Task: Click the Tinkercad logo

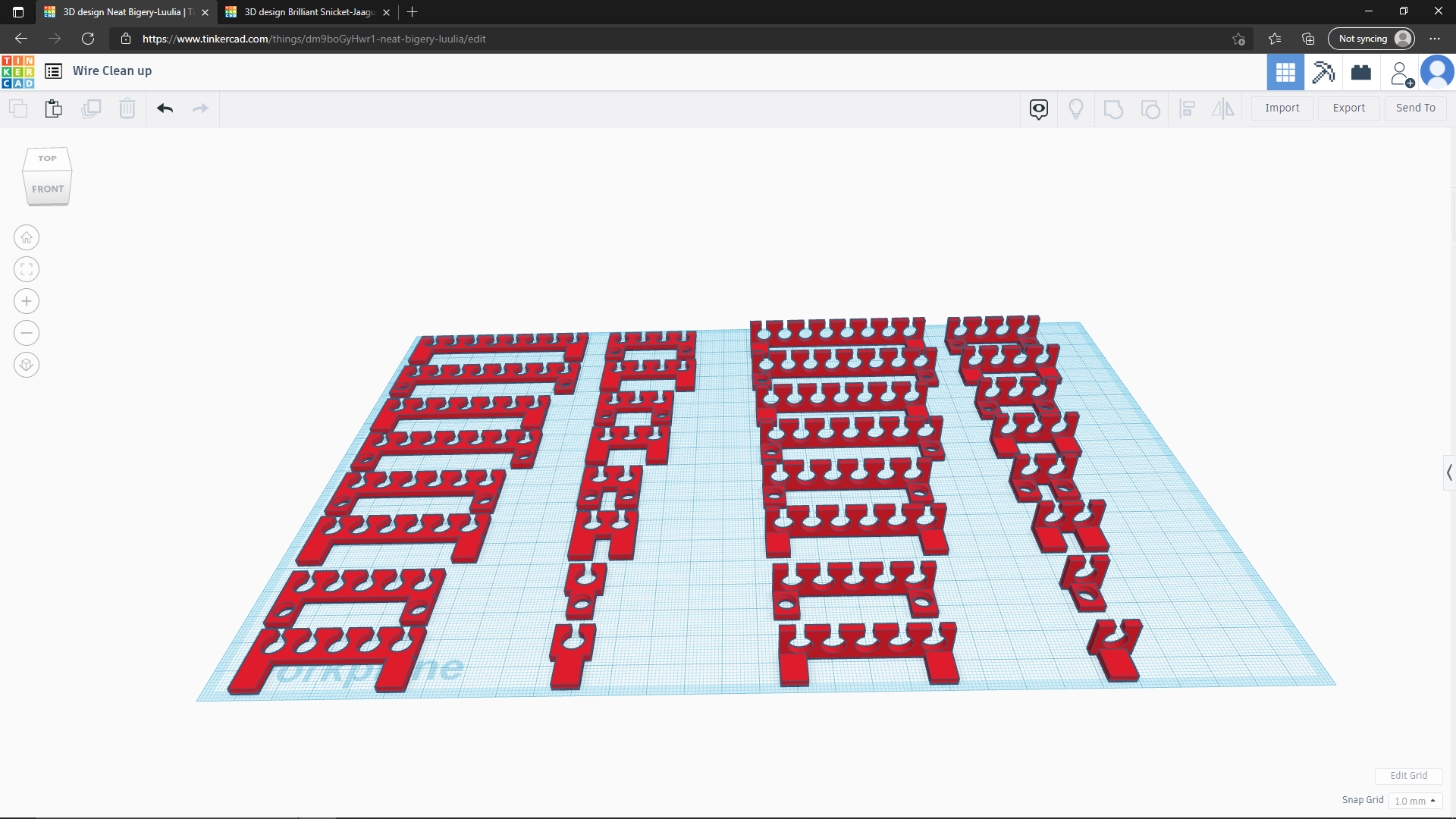Action: pos(17,71)
